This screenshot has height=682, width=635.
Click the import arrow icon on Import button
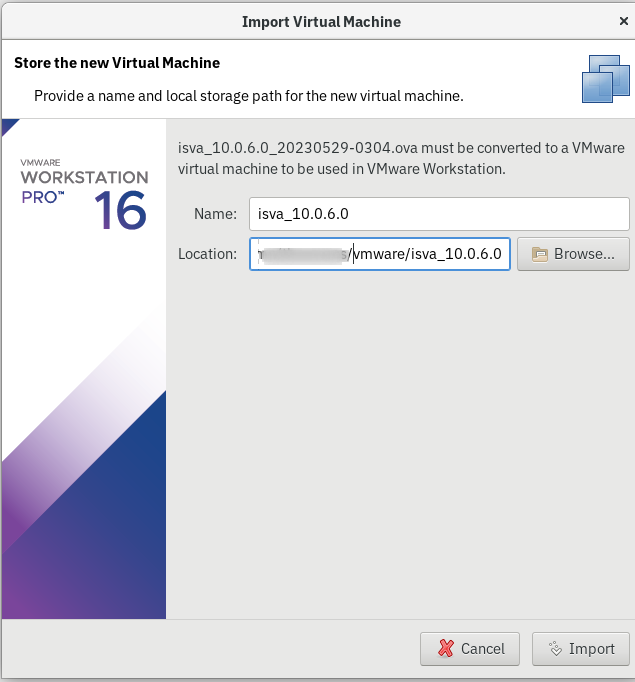(x=555, y=649)
